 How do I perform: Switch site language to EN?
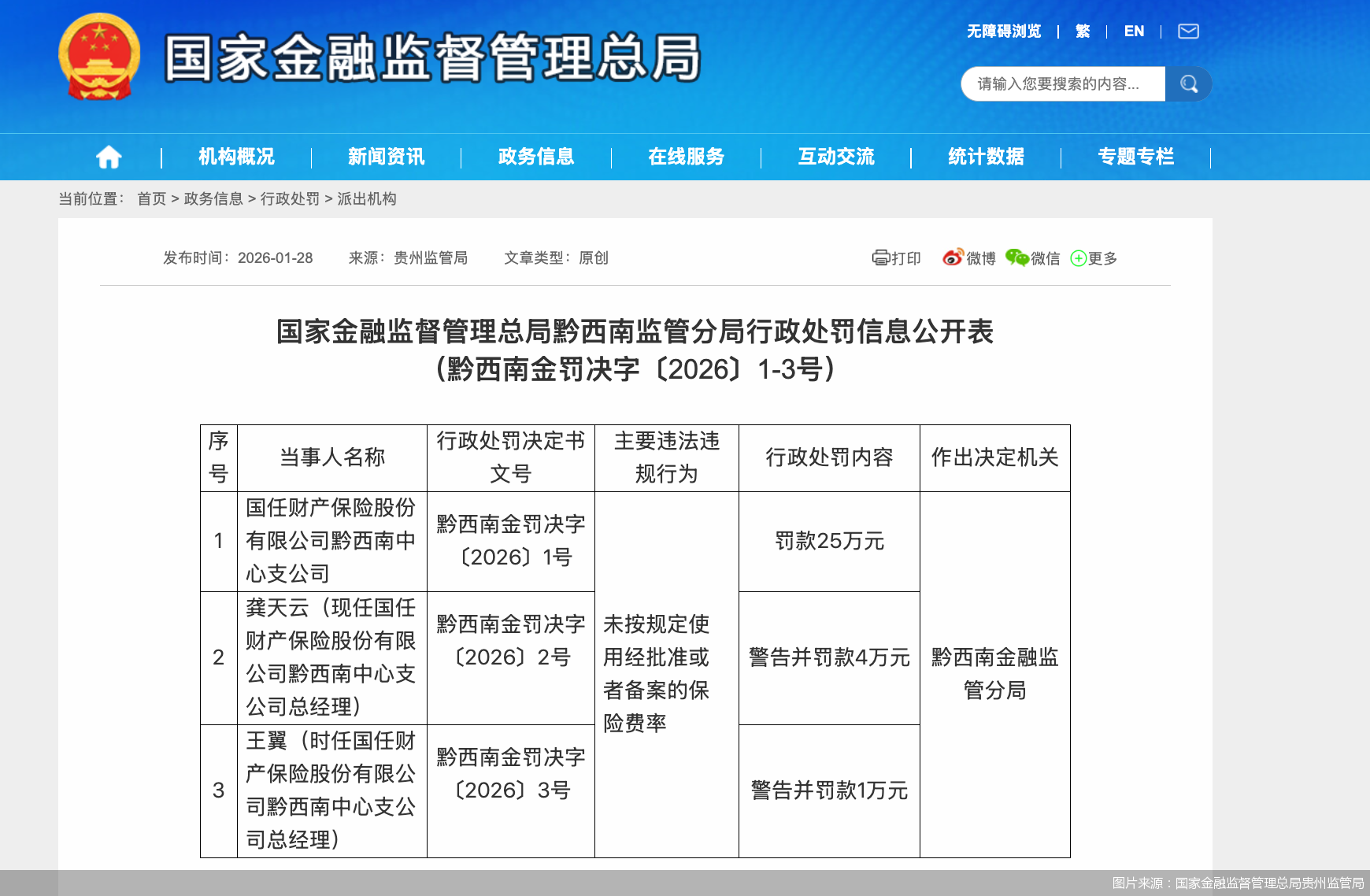click(1134, 31)
